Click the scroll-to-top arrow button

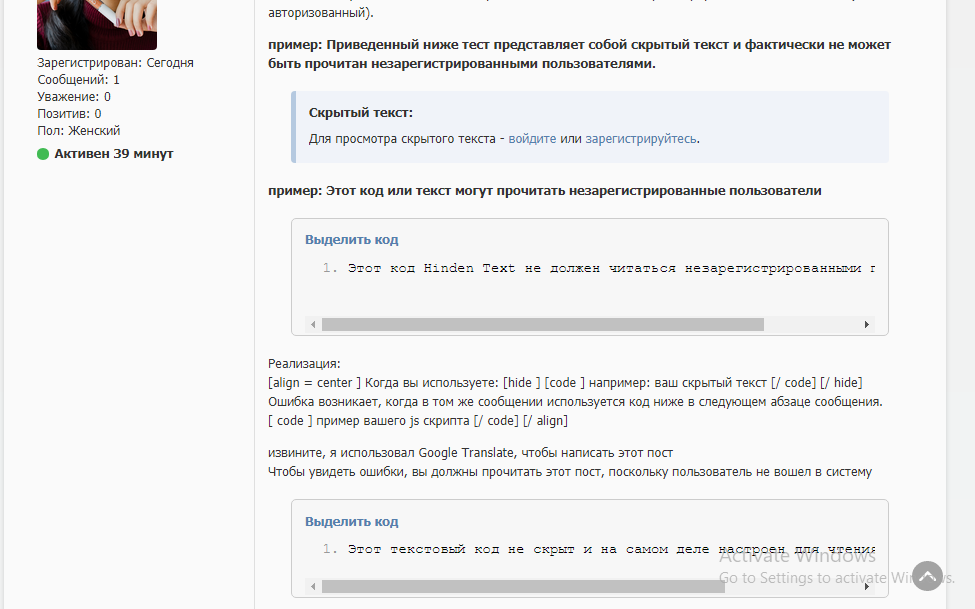click(x=927, y=576)
